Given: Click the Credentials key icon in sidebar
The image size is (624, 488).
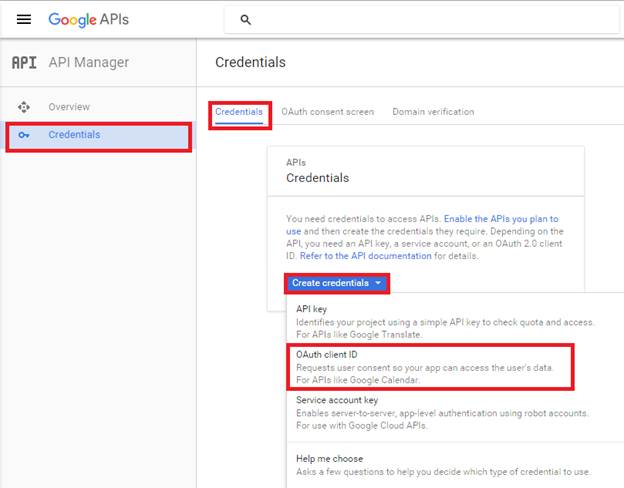Looking at the screenshot, I should pyautogui.click(x=24, y=135).
